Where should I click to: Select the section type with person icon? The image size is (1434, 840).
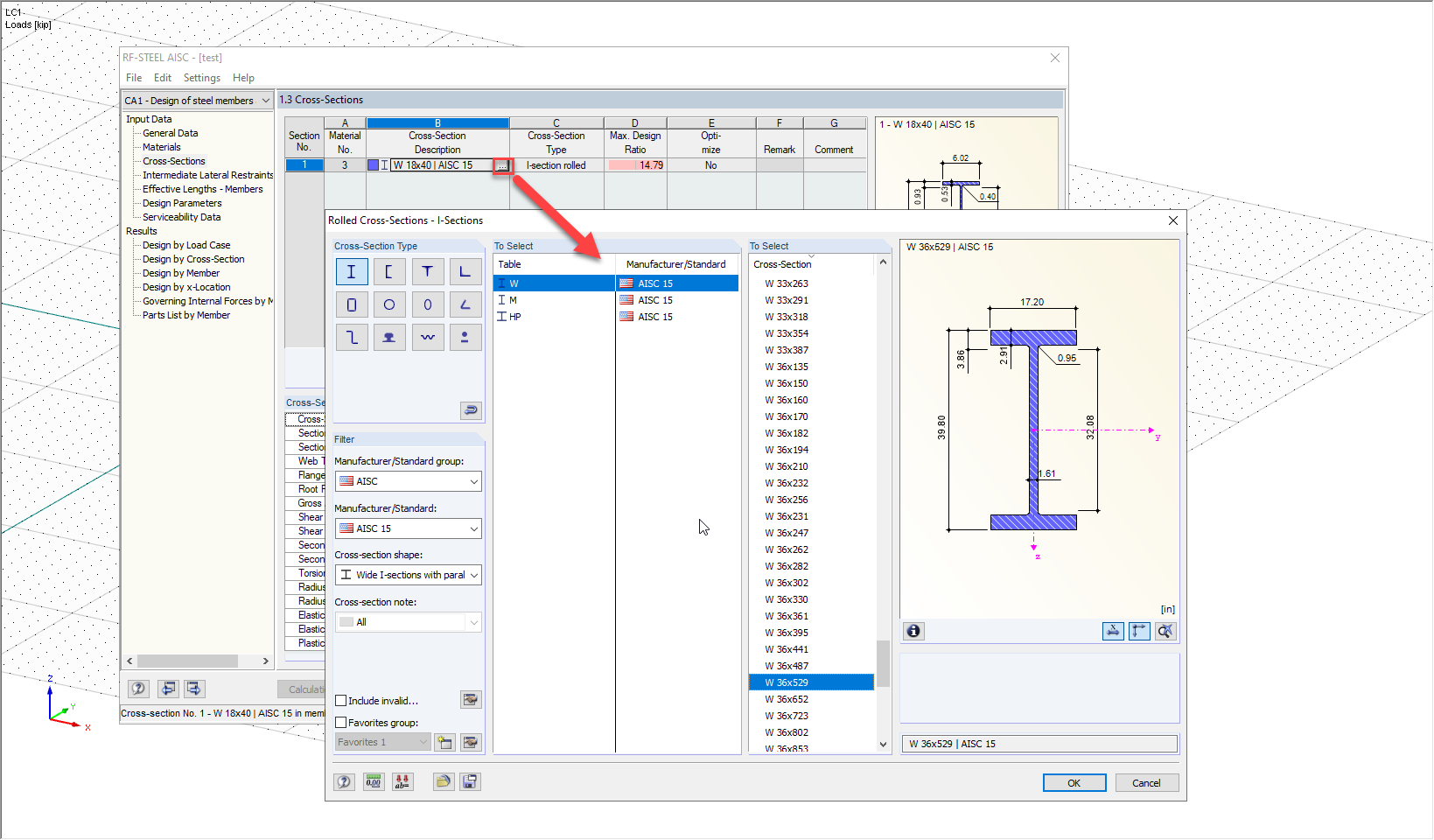pos(465,337)
